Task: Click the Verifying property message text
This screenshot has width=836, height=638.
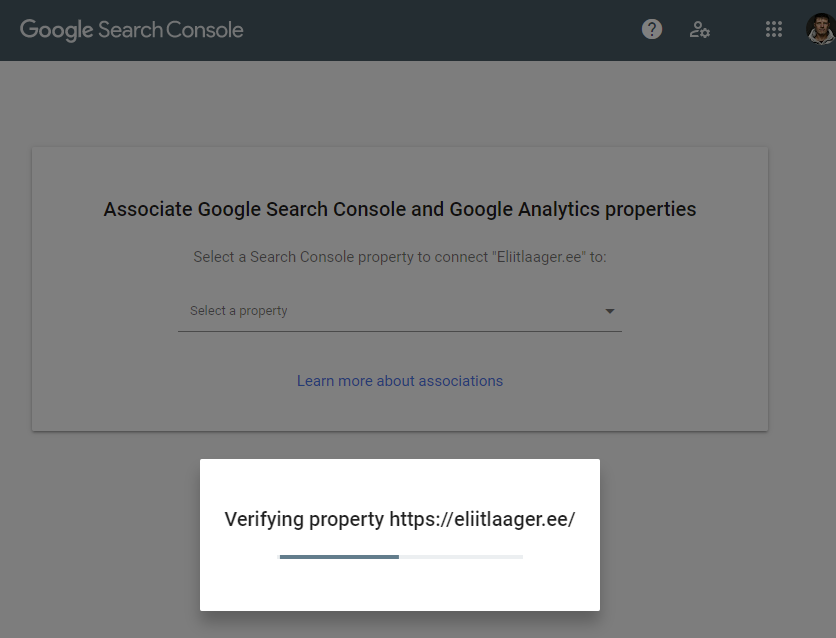Action: pos(304,520)
